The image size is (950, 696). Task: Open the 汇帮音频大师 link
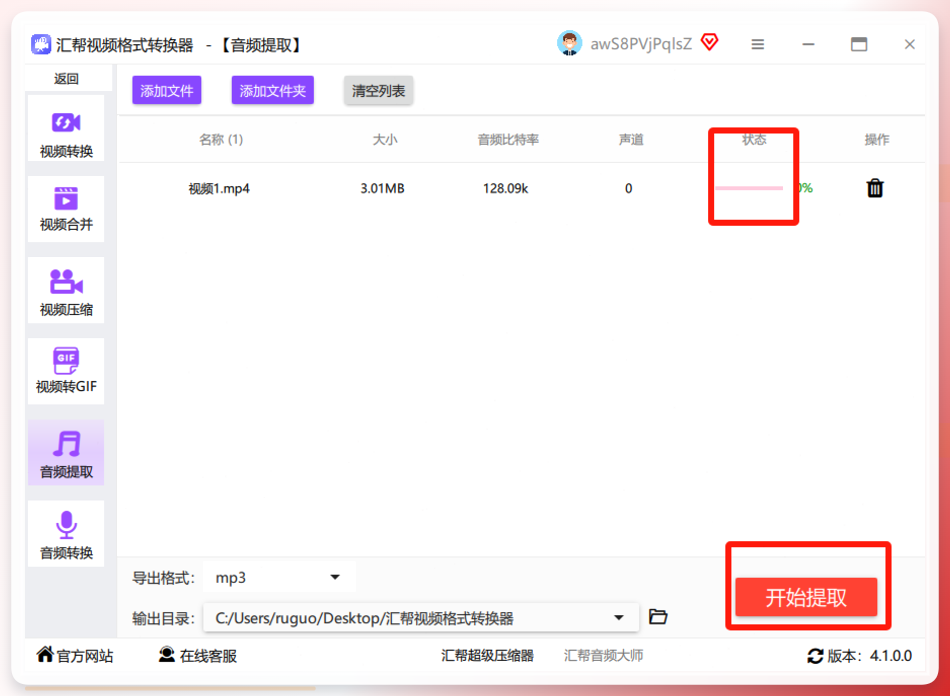point(603,655)
